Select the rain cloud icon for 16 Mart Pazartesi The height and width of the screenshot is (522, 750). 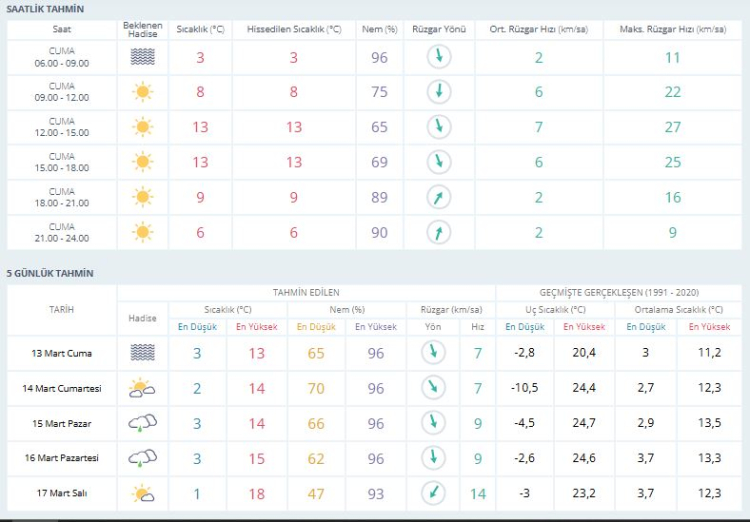click(141, 458)
